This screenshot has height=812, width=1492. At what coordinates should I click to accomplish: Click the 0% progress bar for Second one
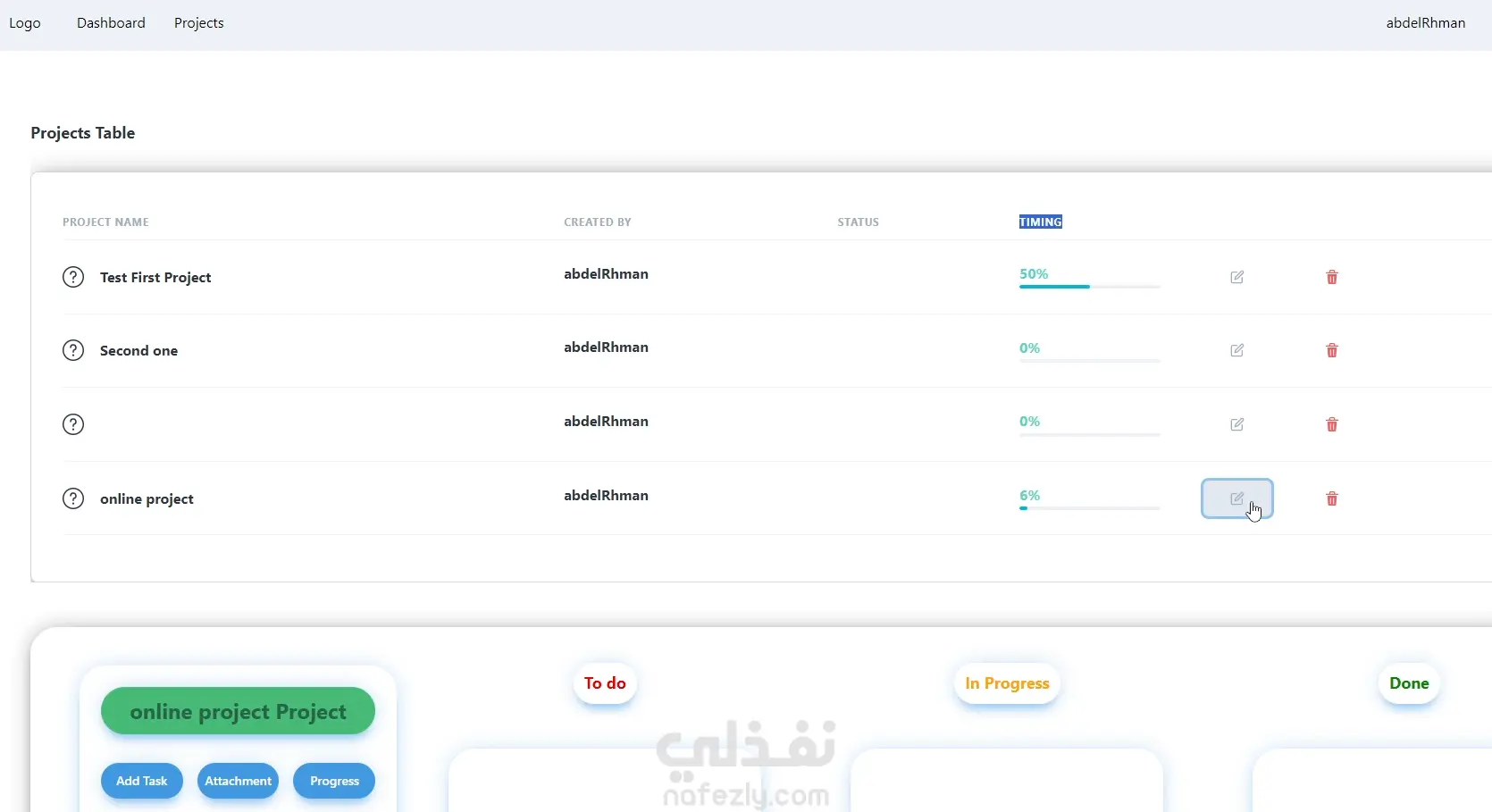tap(1090, 360)
